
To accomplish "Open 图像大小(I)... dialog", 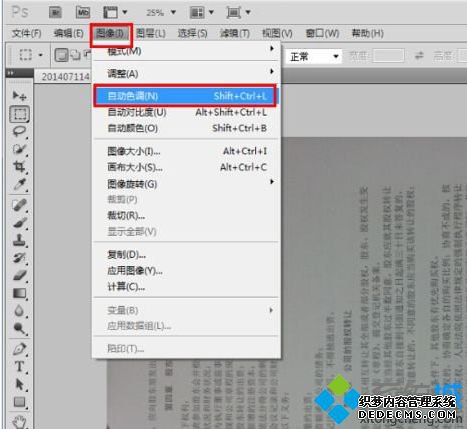I will point(187,151).
